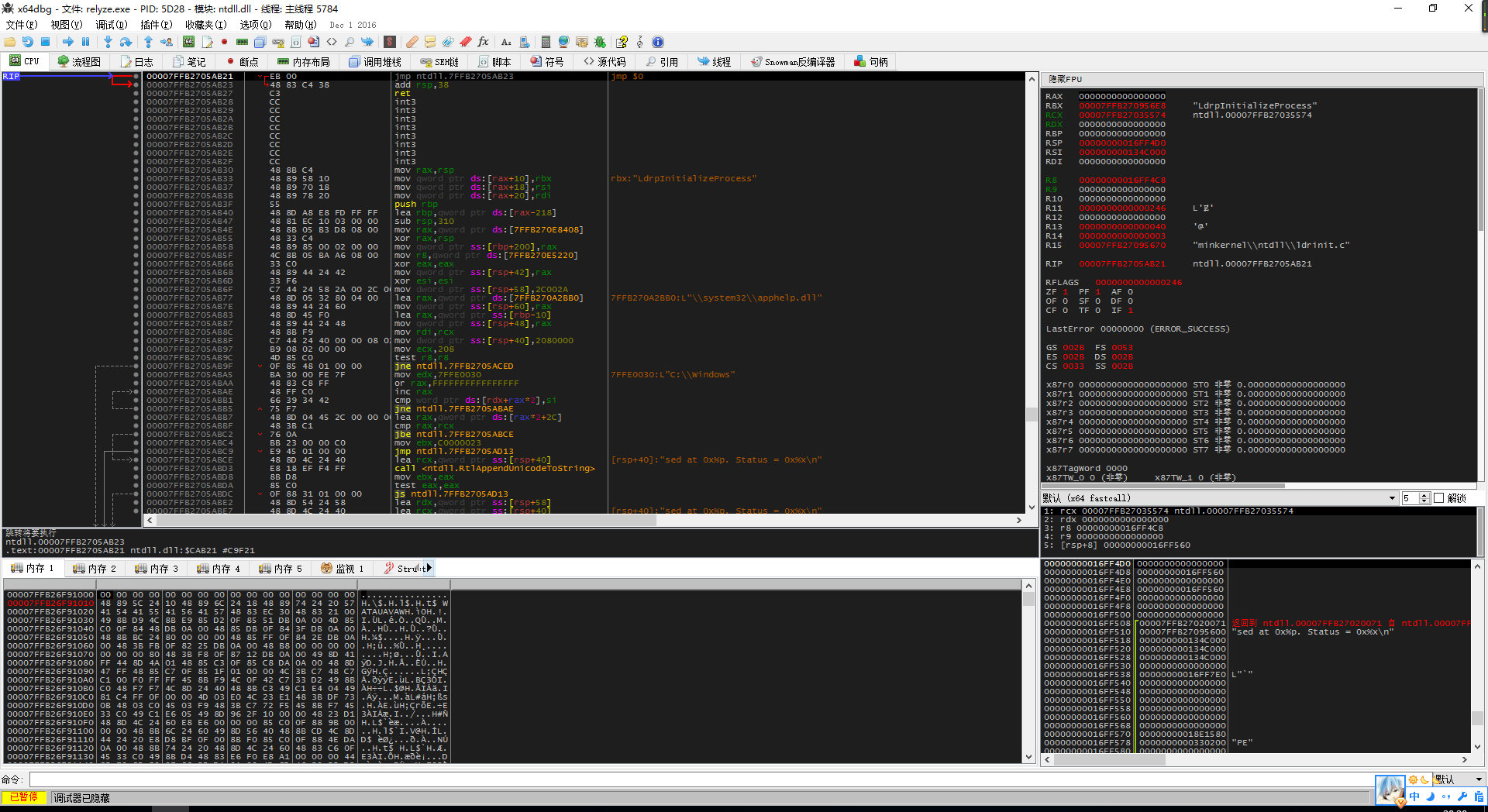
Task: Open the bookmarks red icon
Action: click(x=465, y=42)
